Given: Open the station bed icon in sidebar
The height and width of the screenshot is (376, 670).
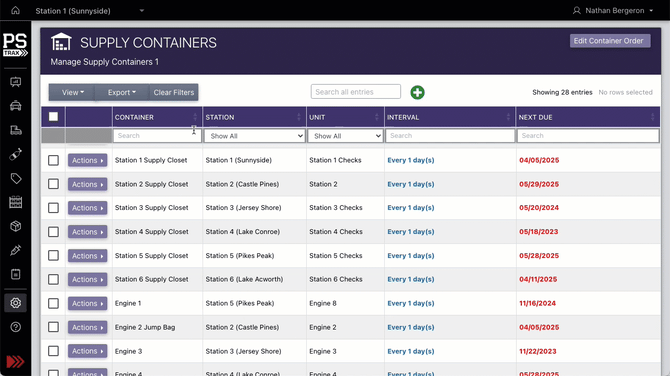Looking at the screenshot, I should coord(15,130).
